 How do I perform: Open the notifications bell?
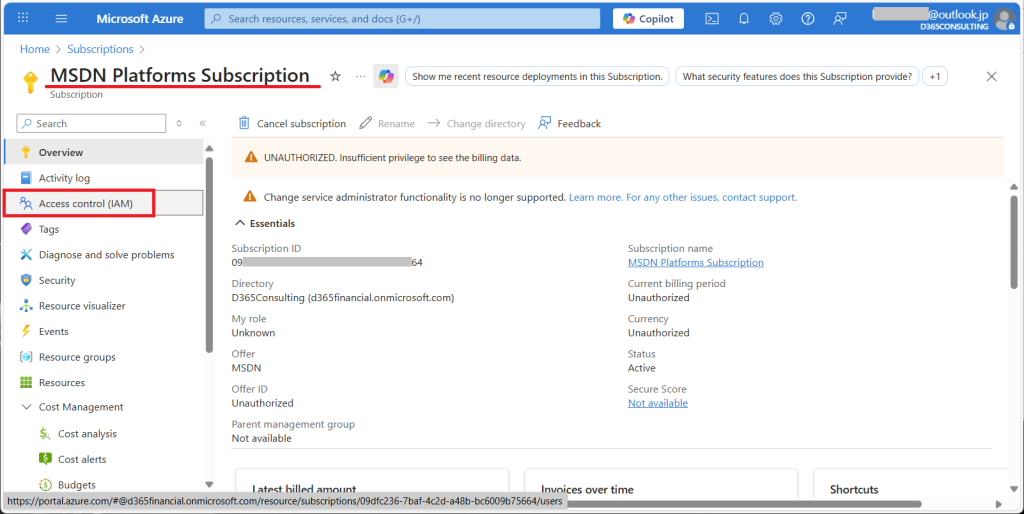click(x=744, y=18)
